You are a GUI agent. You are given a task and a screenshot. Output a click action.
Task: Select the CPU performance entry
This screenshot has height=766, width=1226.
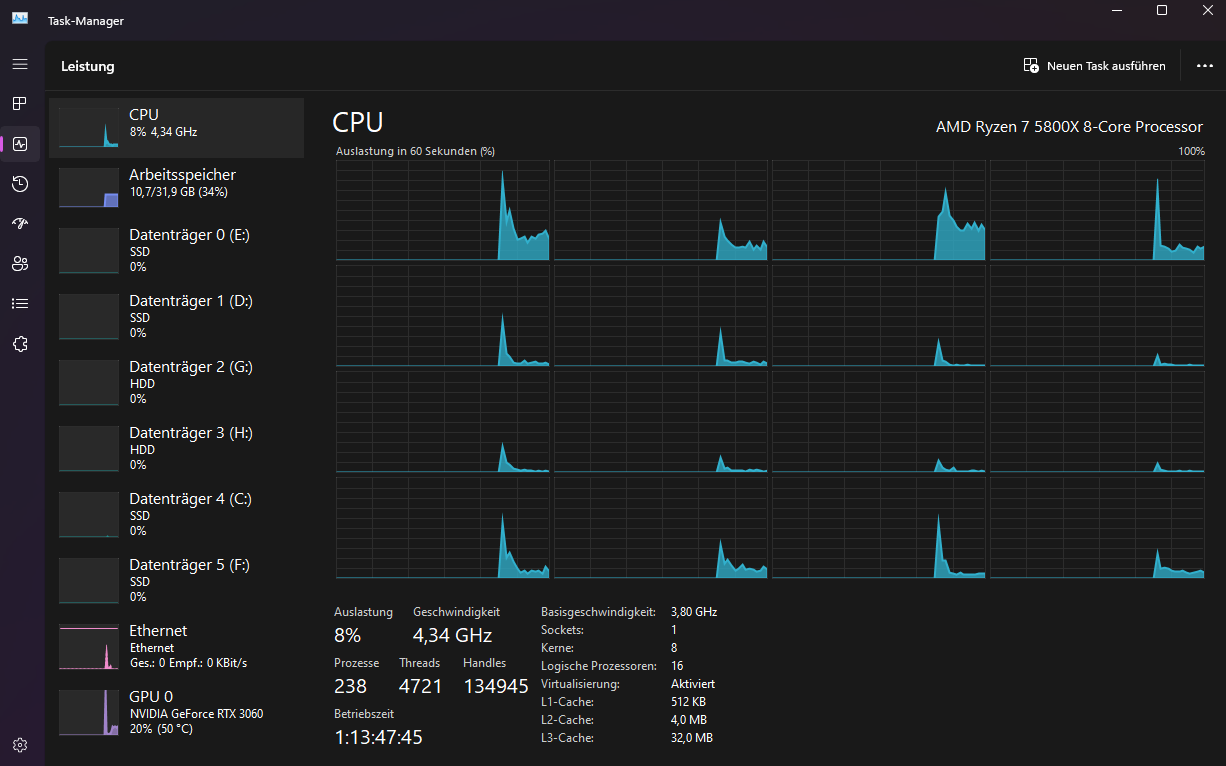point(176,128)
